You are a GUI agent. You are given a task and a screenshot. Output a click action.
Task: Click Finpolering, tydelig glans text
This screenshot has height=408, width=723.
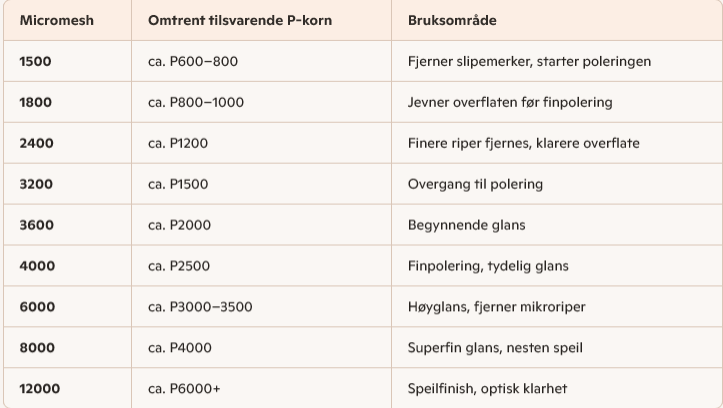(488, 266)
